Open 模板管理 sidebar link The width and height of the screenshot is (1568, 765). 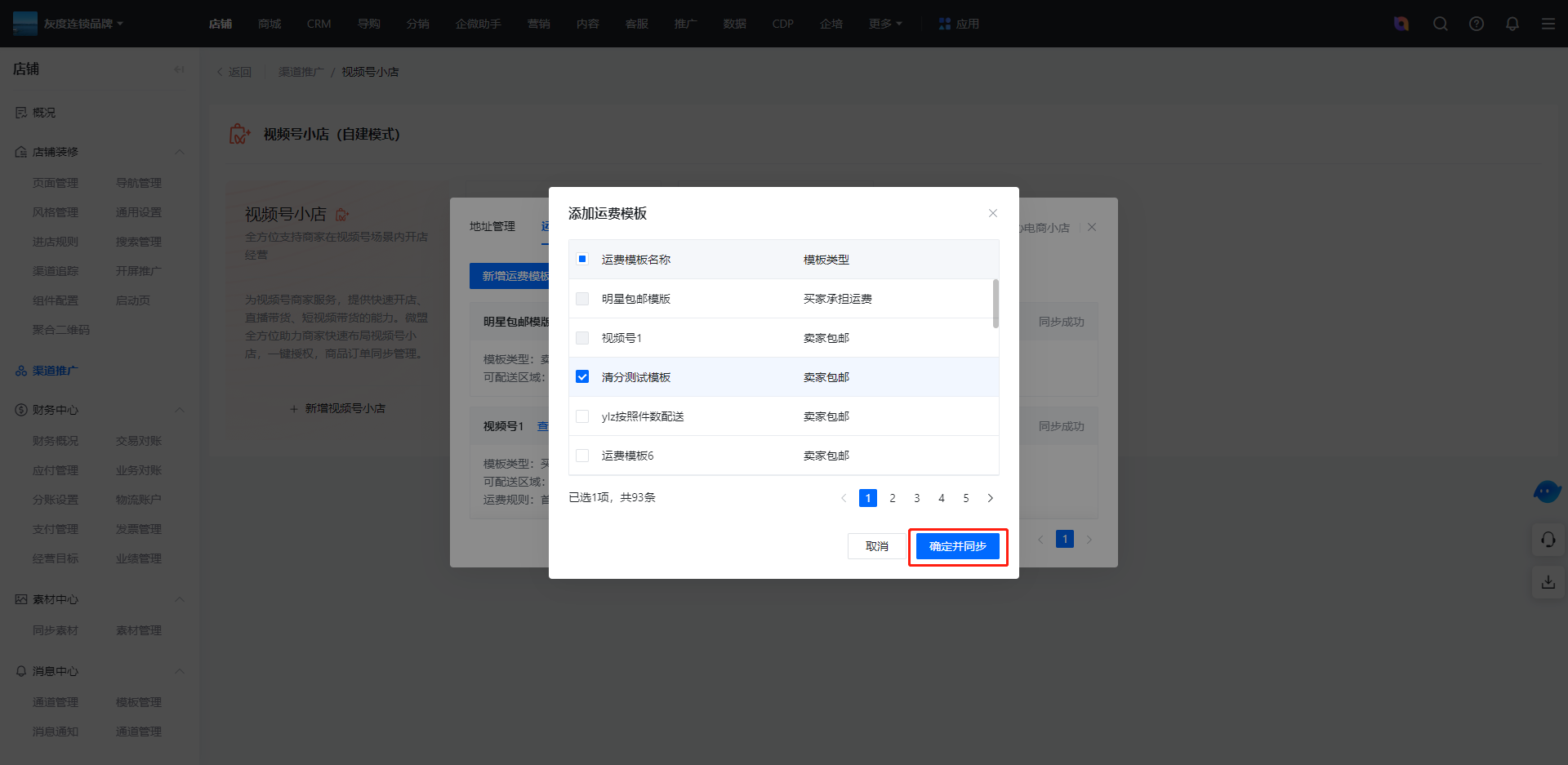click(139, 702)
